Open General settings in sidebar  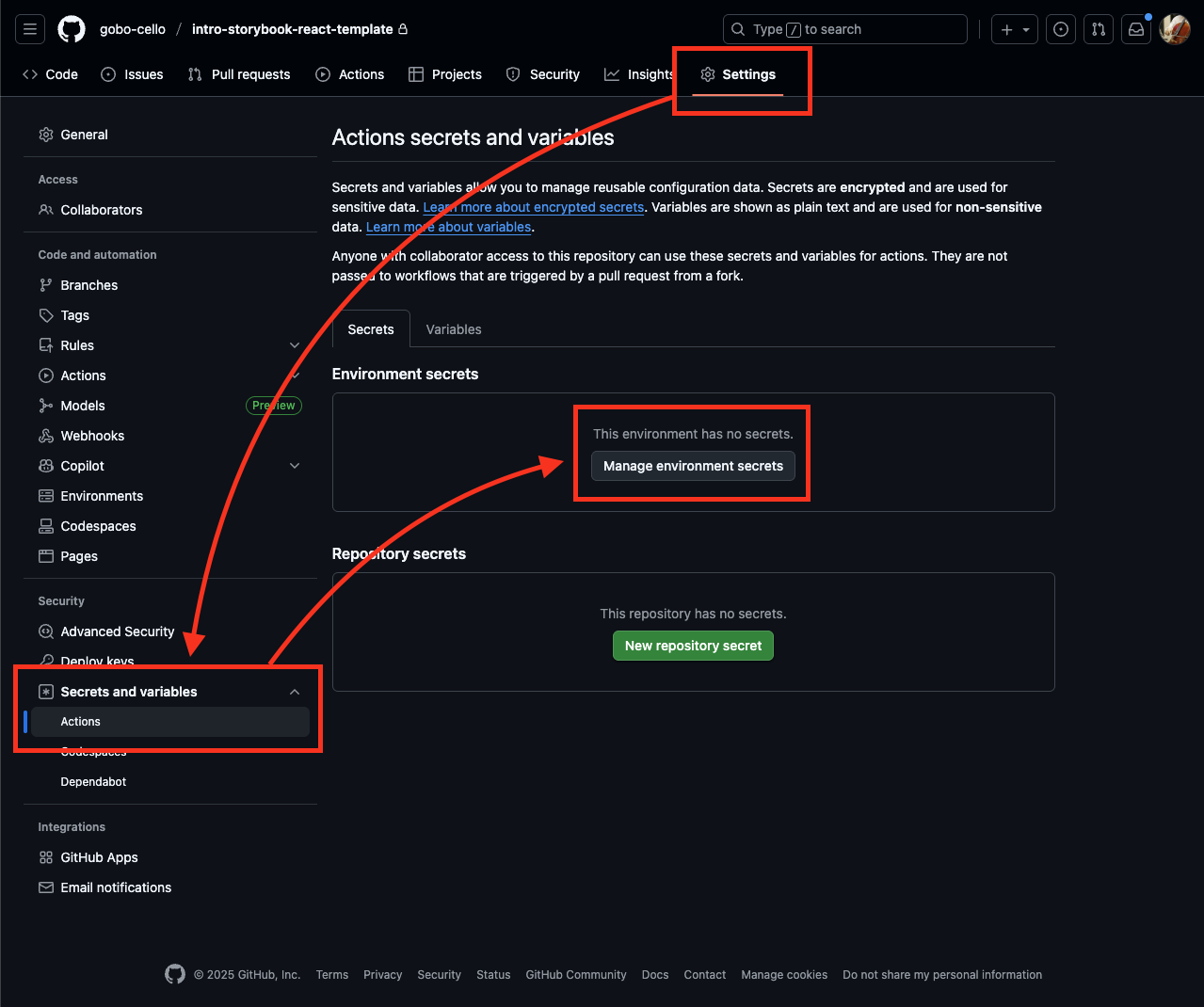(170, 135)
